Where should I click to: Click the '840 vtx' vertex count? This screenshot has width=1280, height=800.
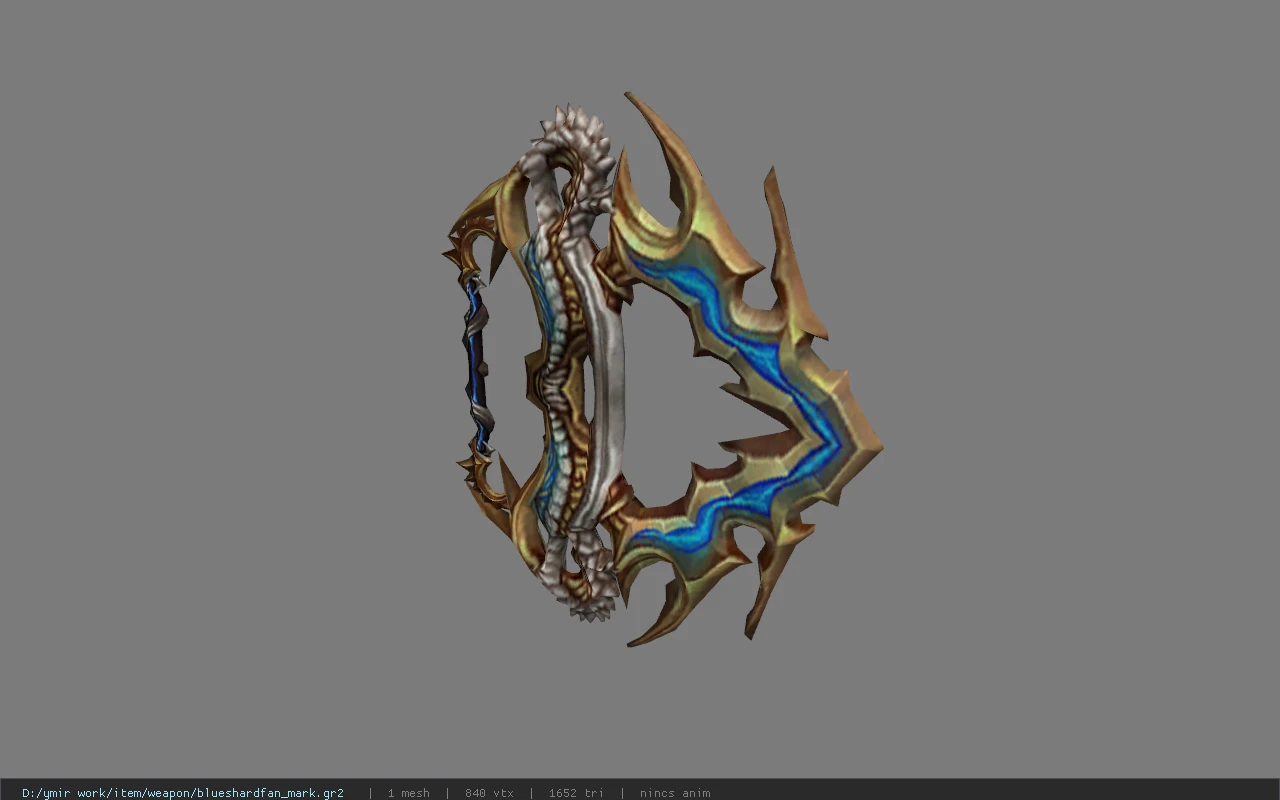pos(489,793)
